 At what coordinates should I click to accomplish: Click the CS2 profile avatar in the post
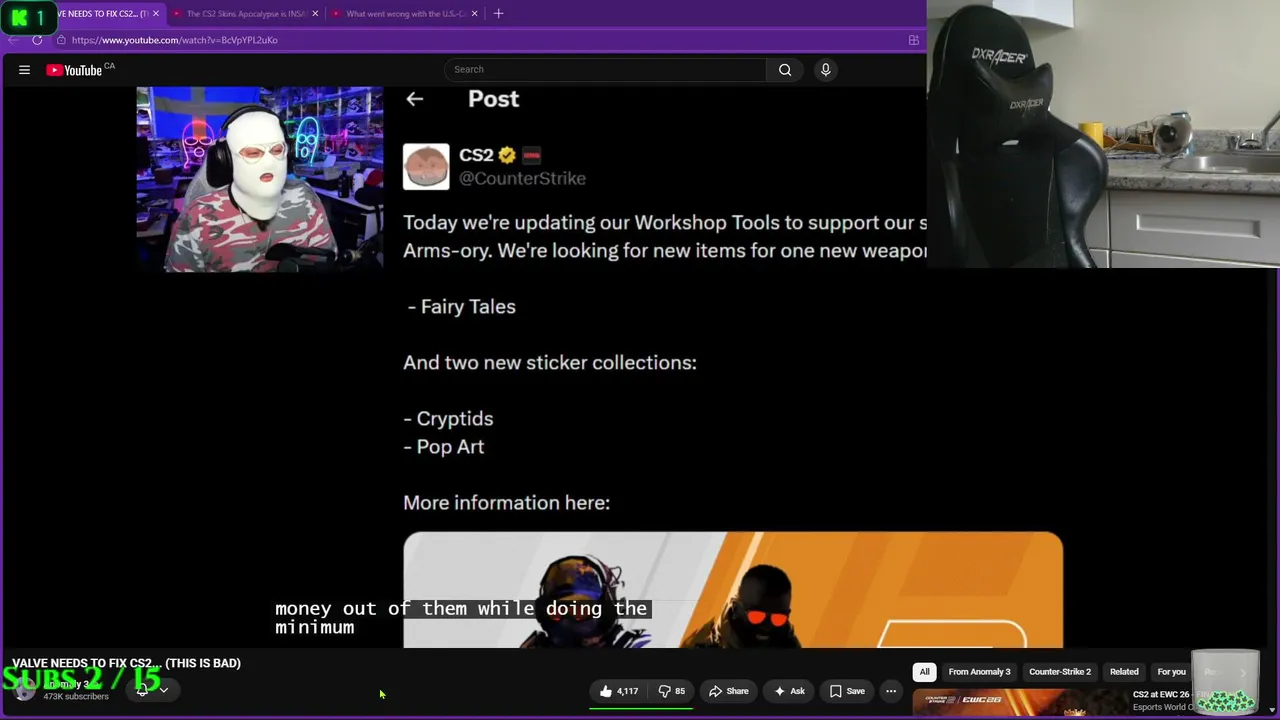coord(426,167)
